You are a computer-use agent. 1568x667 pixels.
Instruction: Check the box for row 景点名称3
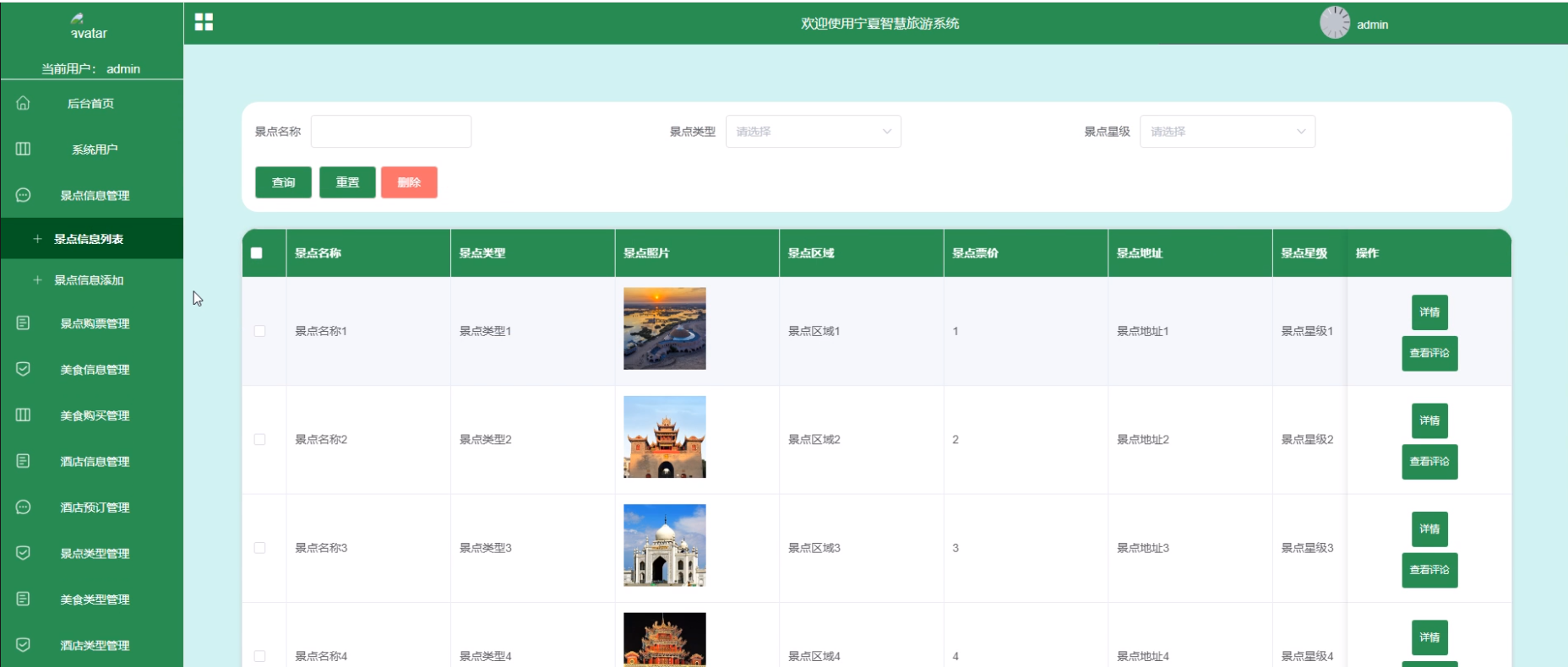pyautogui.click(x=259, y=548)
